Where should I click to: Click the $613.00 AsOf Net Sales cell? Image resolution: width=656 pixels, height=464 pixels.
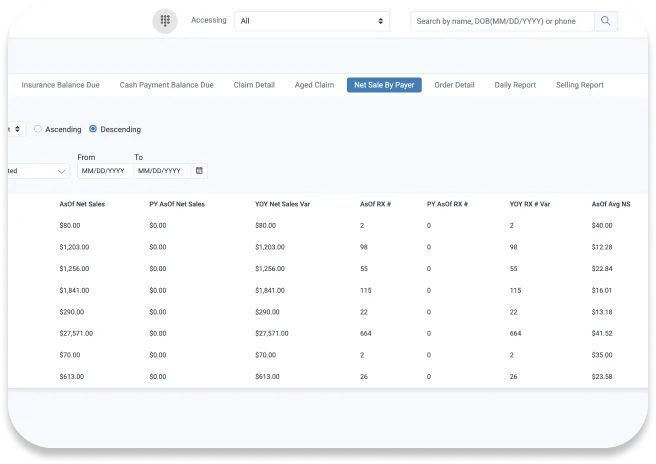click(72, 377)
